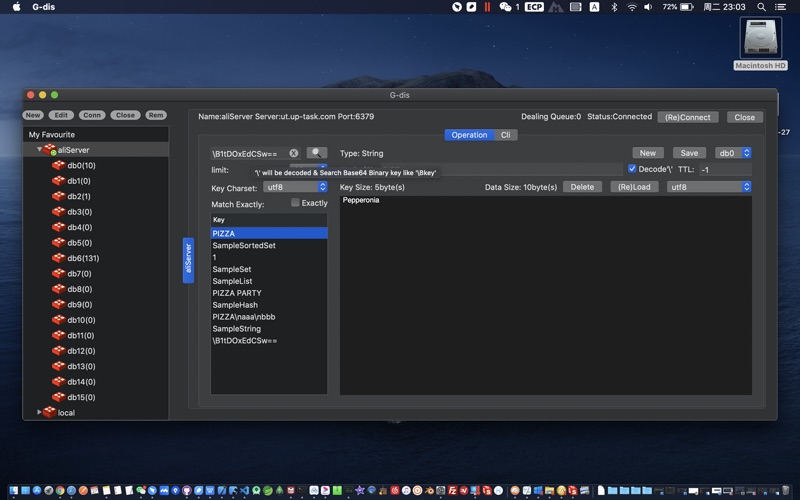Open Macintosh HD drive on desktop

tap(761, 43)
